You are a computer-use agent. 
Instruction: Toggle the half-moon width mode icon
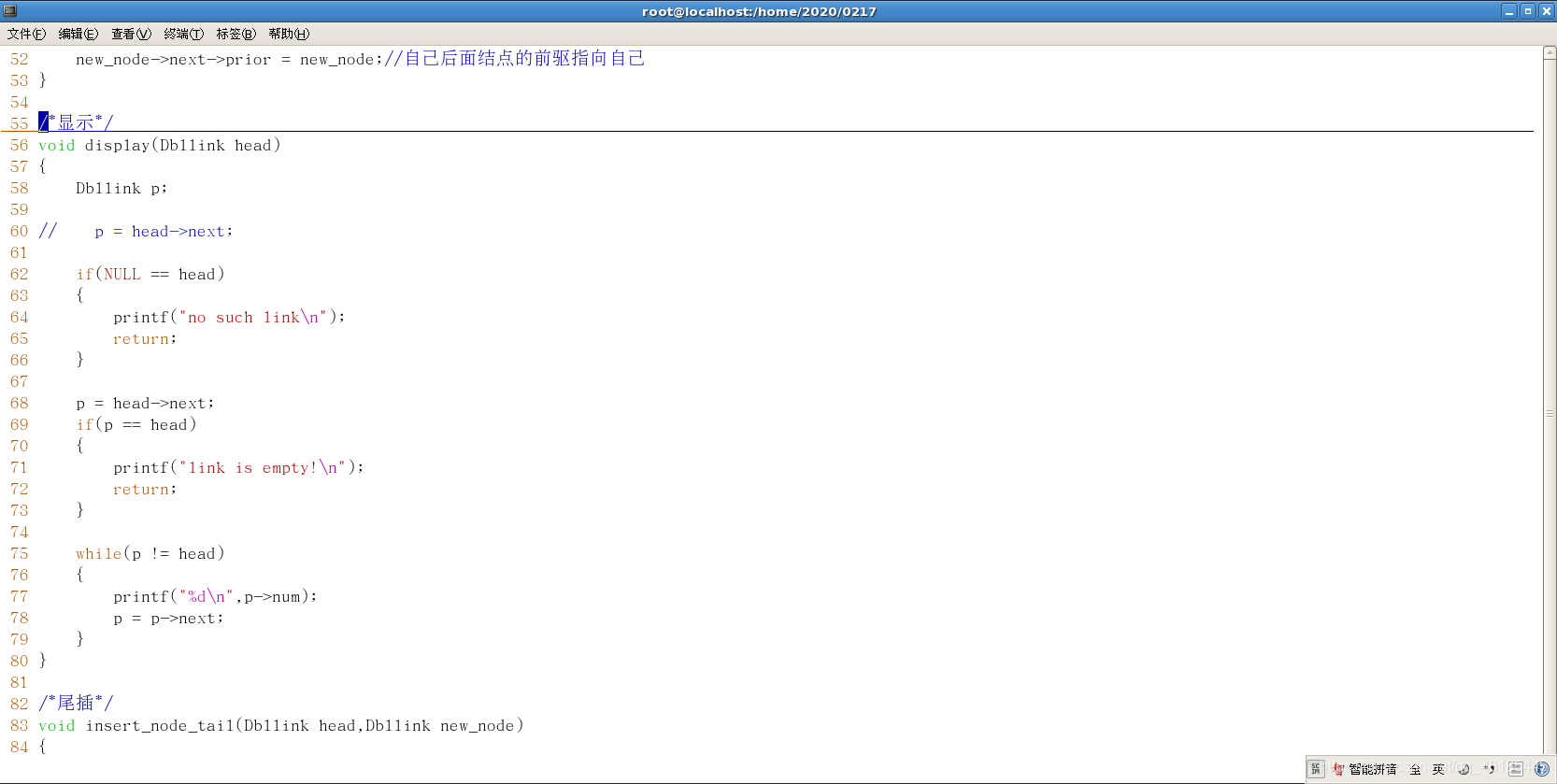(1464, 769)
